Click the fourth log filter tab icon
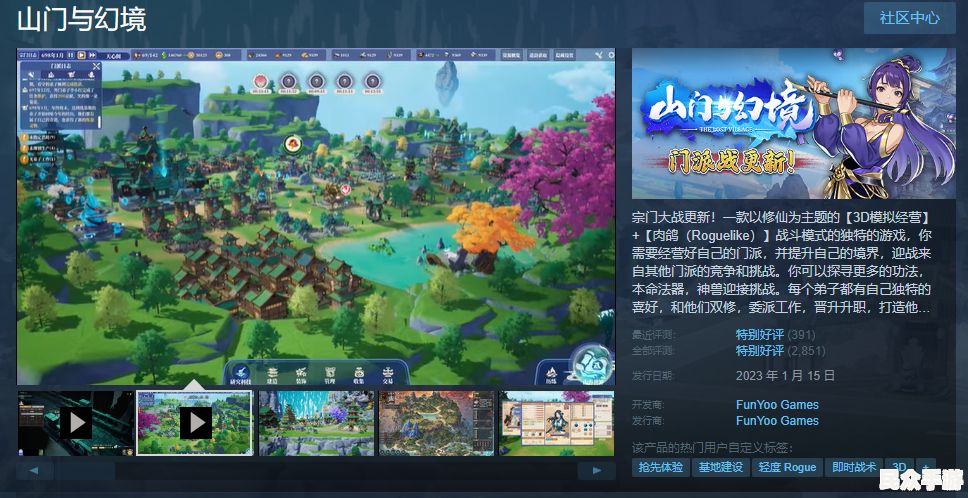This screenshot has width=968, height=498. (91, 77)
